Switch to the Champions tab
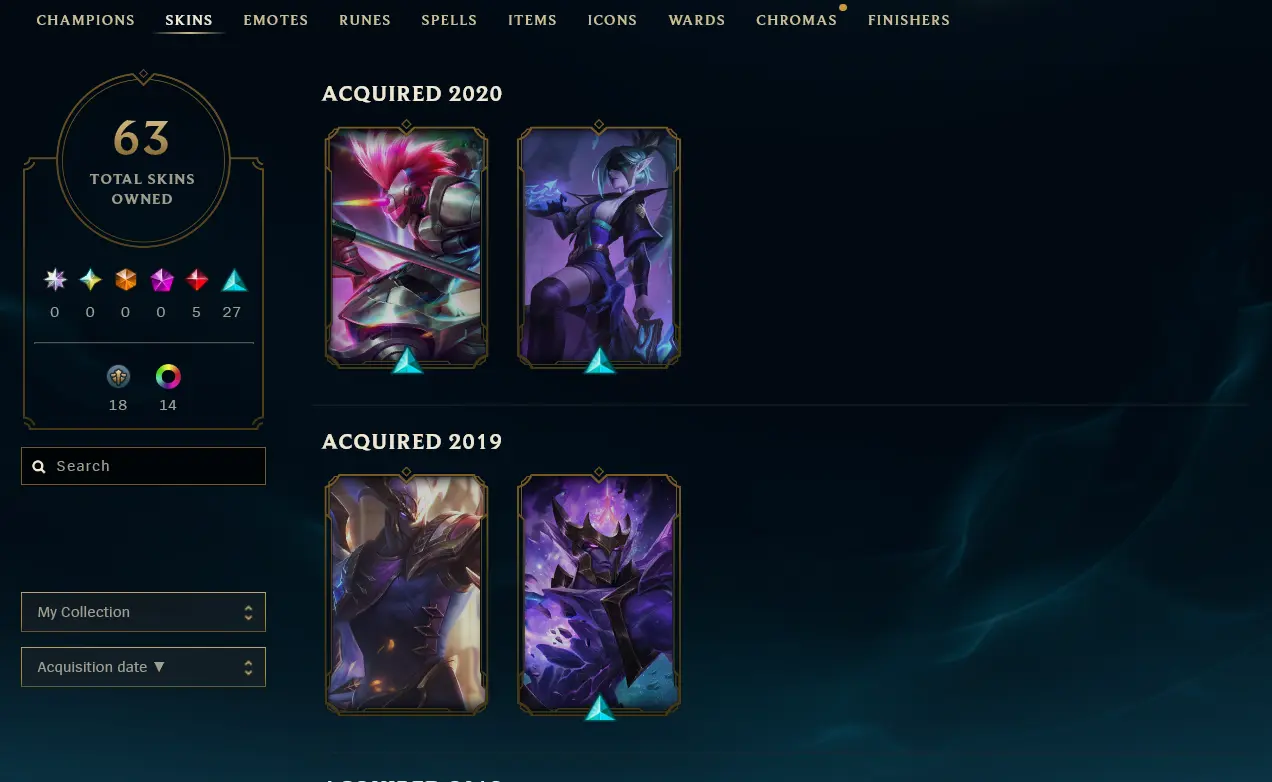 pos(85,20)
